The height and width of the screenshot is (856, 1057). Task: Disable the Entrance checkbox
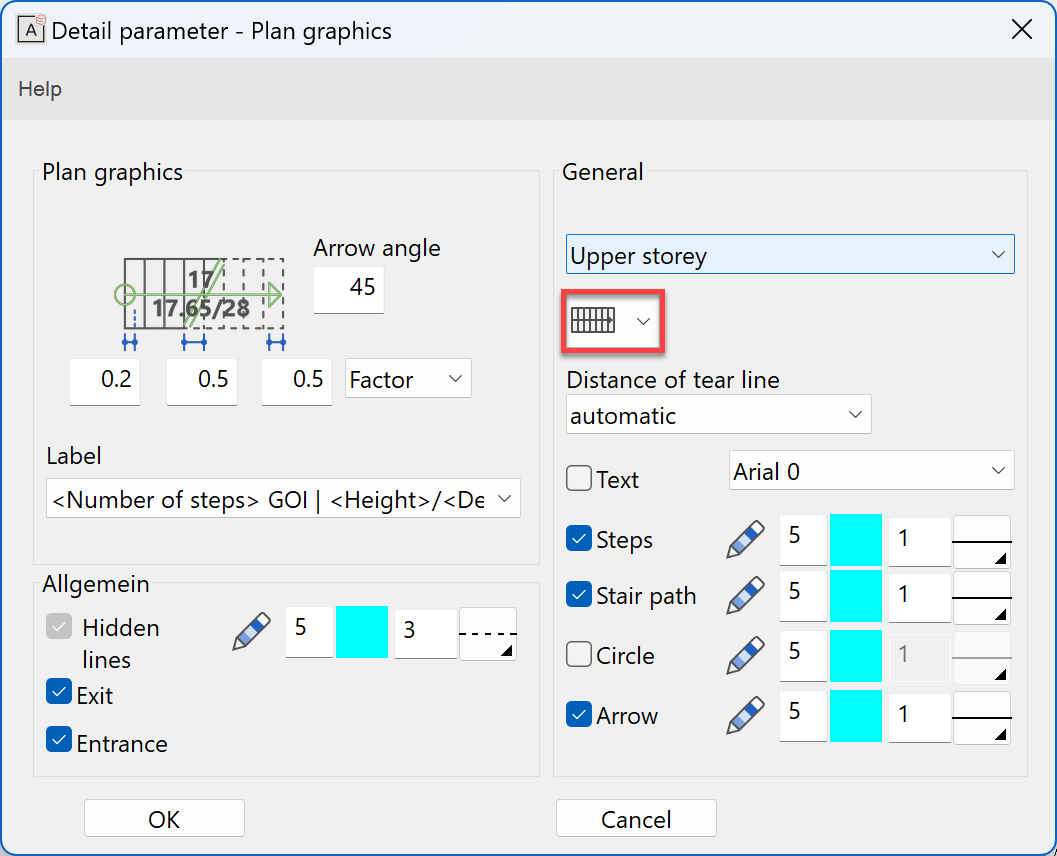pyautogui.click(x=57, y=739)
